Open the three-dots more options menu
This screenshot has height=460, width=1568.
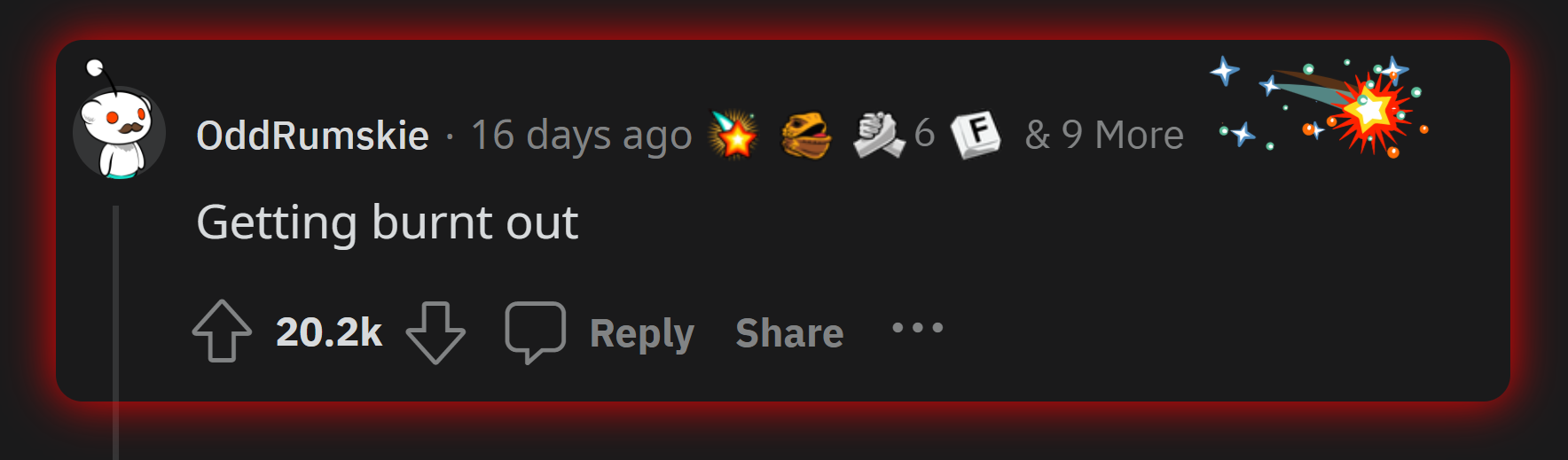(917, 328)
